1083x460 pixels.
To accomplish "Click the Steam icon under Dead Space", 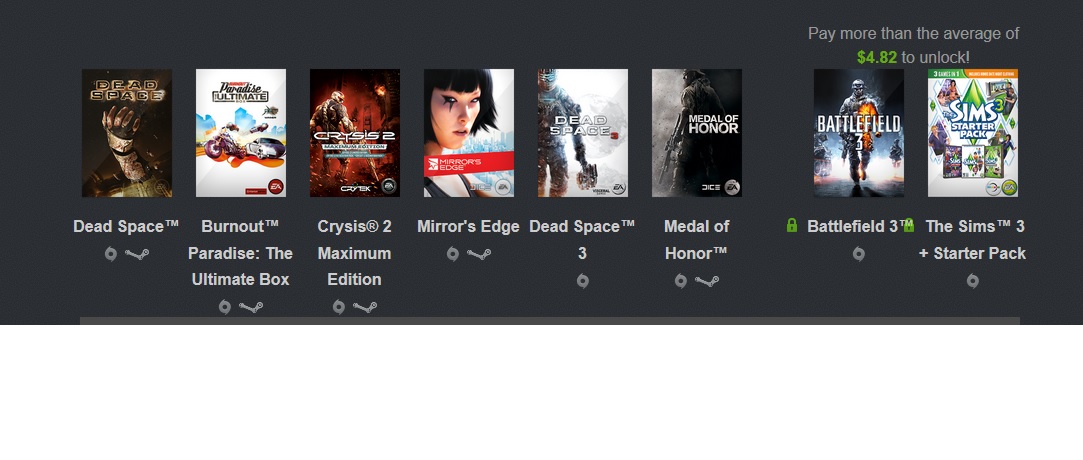I will coord(137,254).
